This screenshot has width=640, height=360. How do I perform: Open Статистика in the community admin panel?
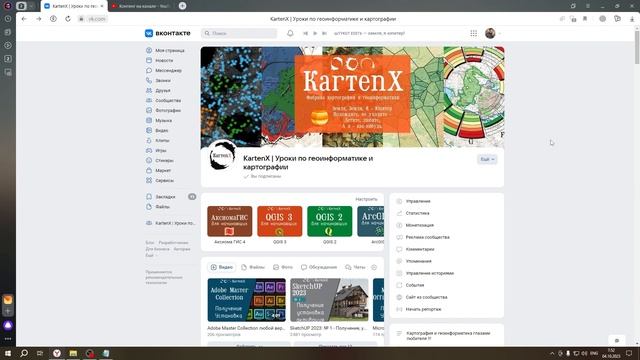[x=413, y=213]
